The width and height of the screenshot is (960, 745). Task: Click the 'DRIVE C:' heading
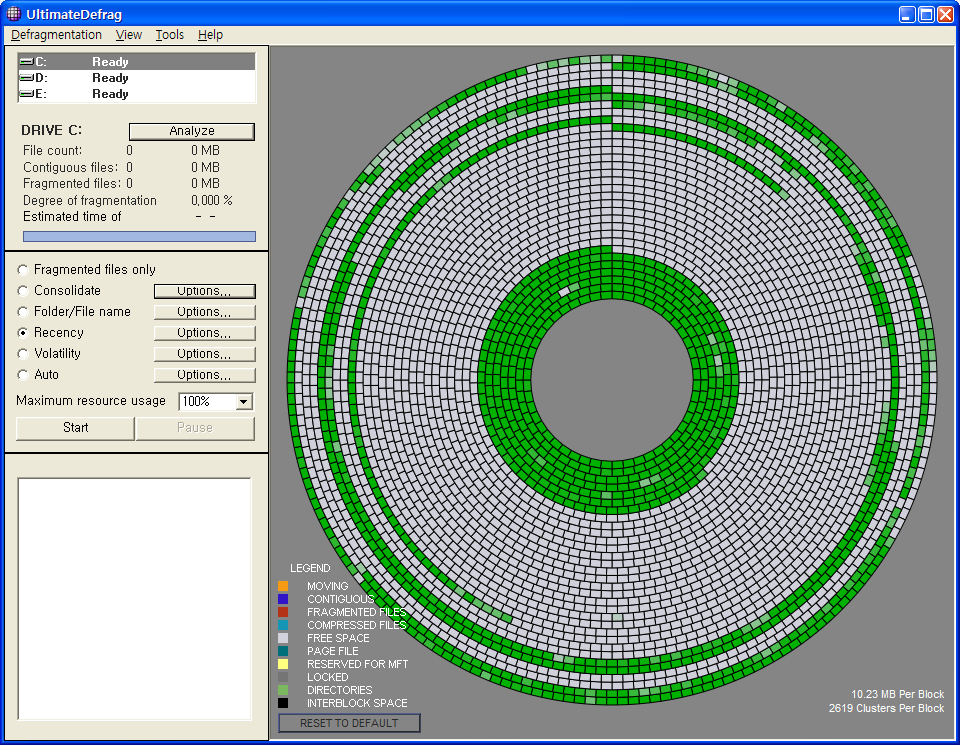[51, 130]
